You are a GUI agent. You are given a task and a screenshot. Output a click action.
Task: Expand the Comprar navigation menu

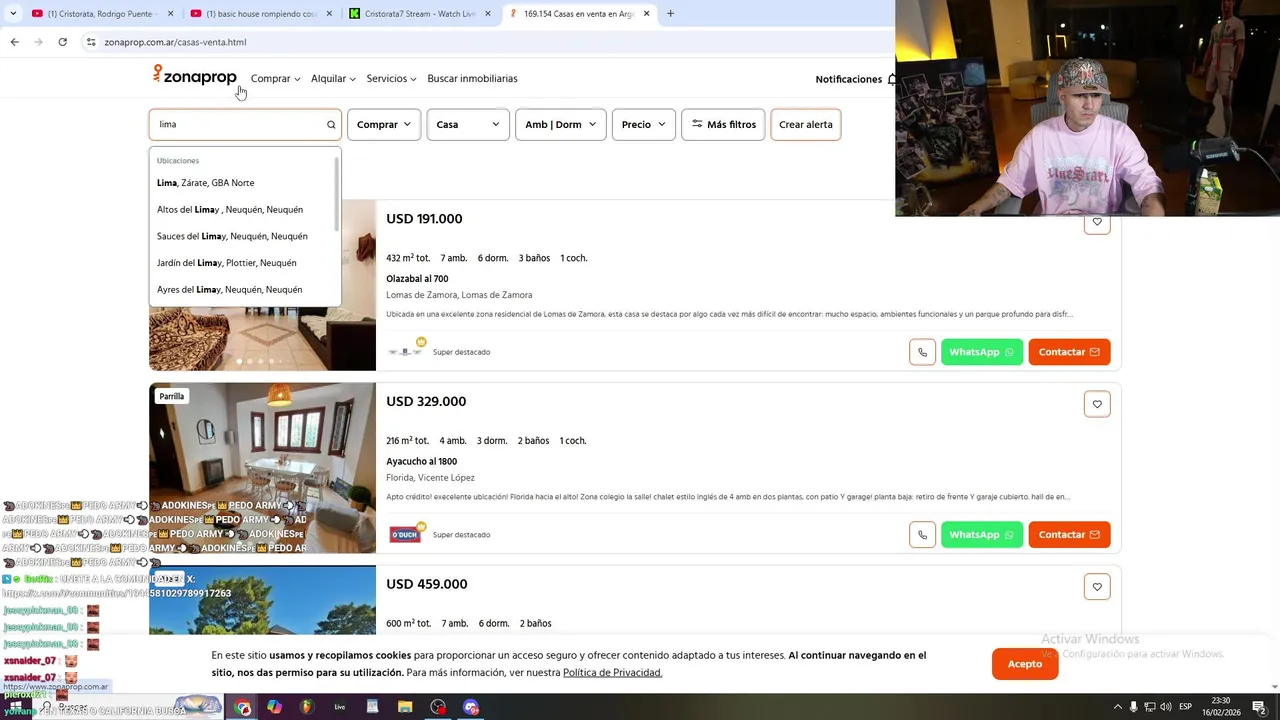(275, 78)
